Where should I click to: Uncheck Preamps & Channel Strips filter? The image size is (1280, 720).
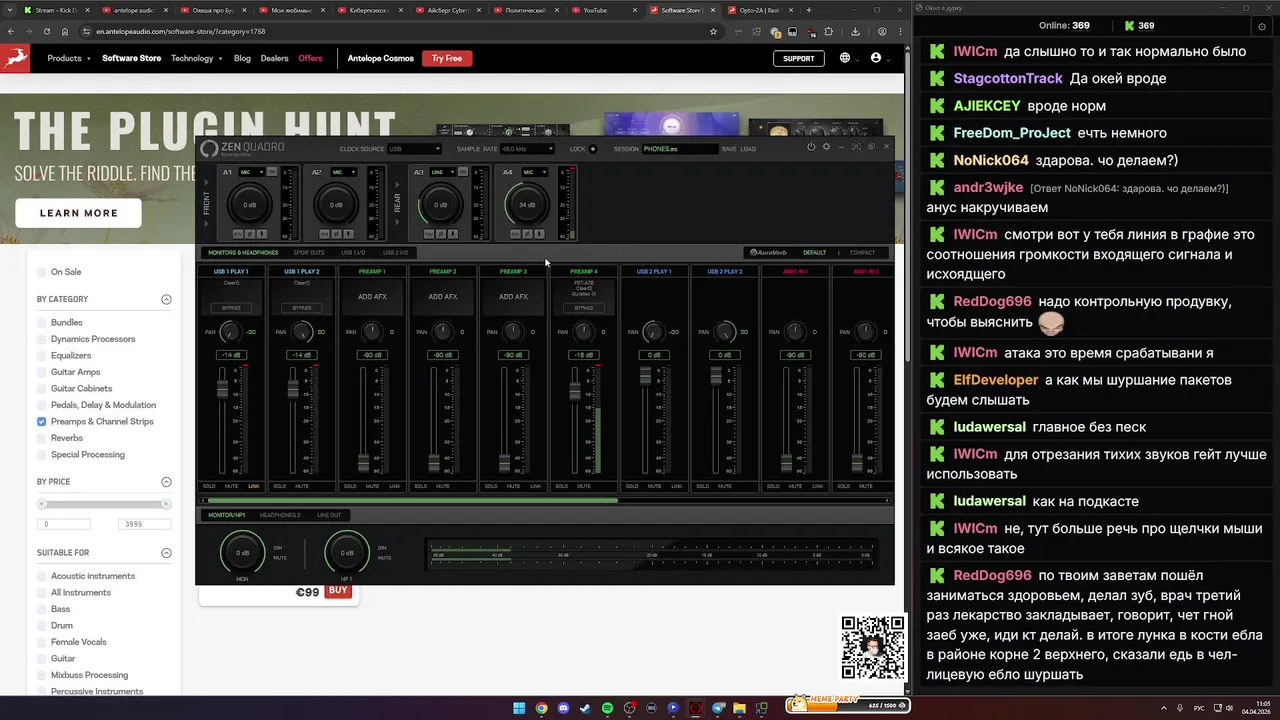point(42,422)
